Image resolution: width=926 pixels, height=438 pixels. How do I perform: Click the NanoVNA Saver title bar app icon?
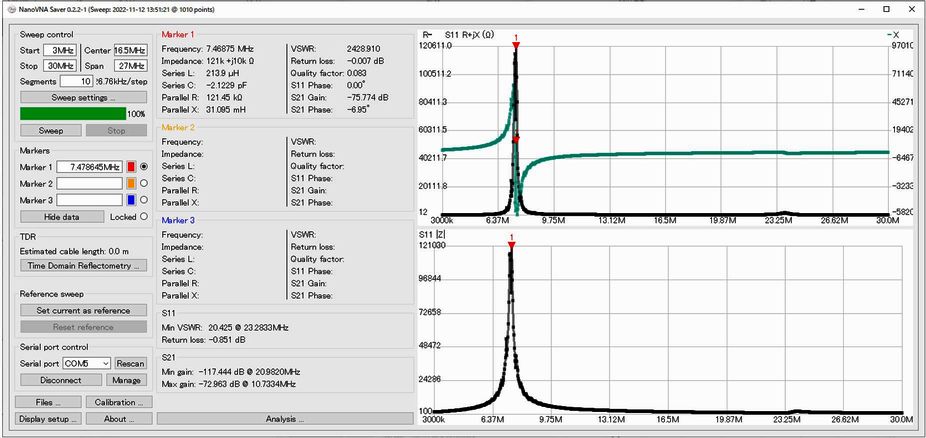[x=9, y=9]
